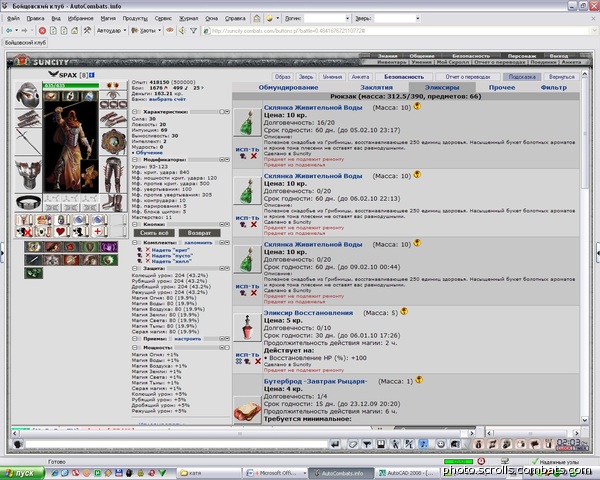Screen dimensions: 600x480
Task: Open the Журнал menu
Action: coord(189,18)
